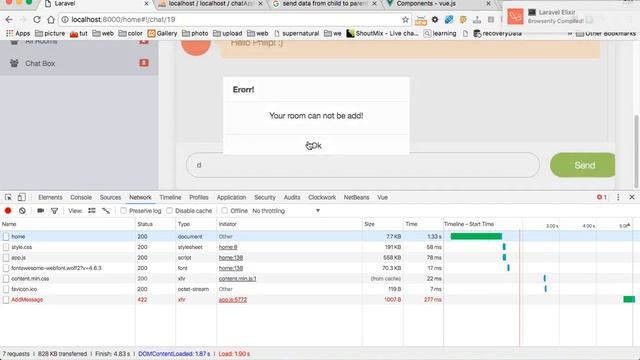Click Ok in the error dialog

coord(316,145)
